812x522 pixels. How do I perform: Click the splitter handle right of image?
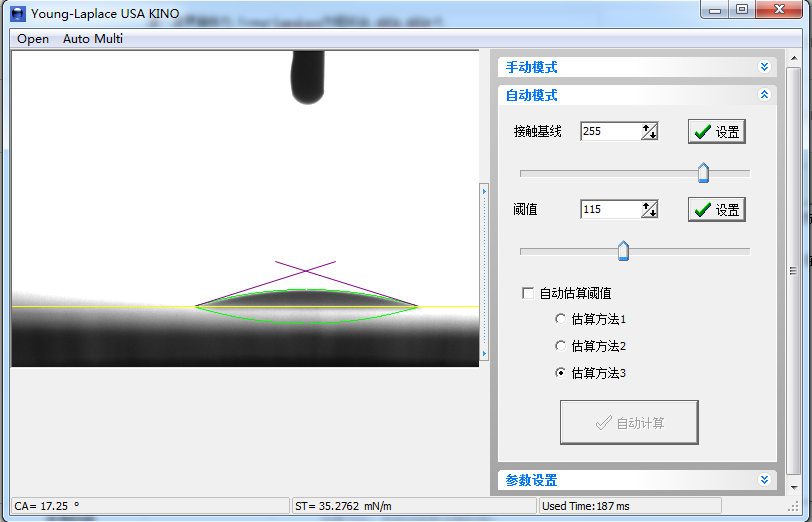[x=484, y=270]
